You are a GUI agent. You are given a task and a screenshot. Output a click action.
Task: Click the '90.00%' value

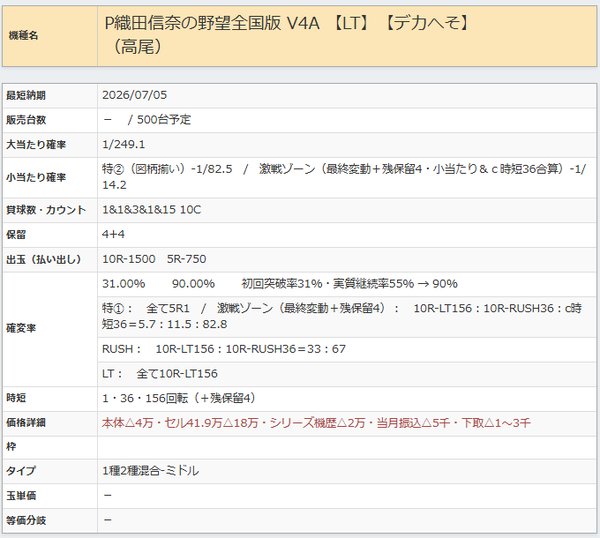(193, 284)
